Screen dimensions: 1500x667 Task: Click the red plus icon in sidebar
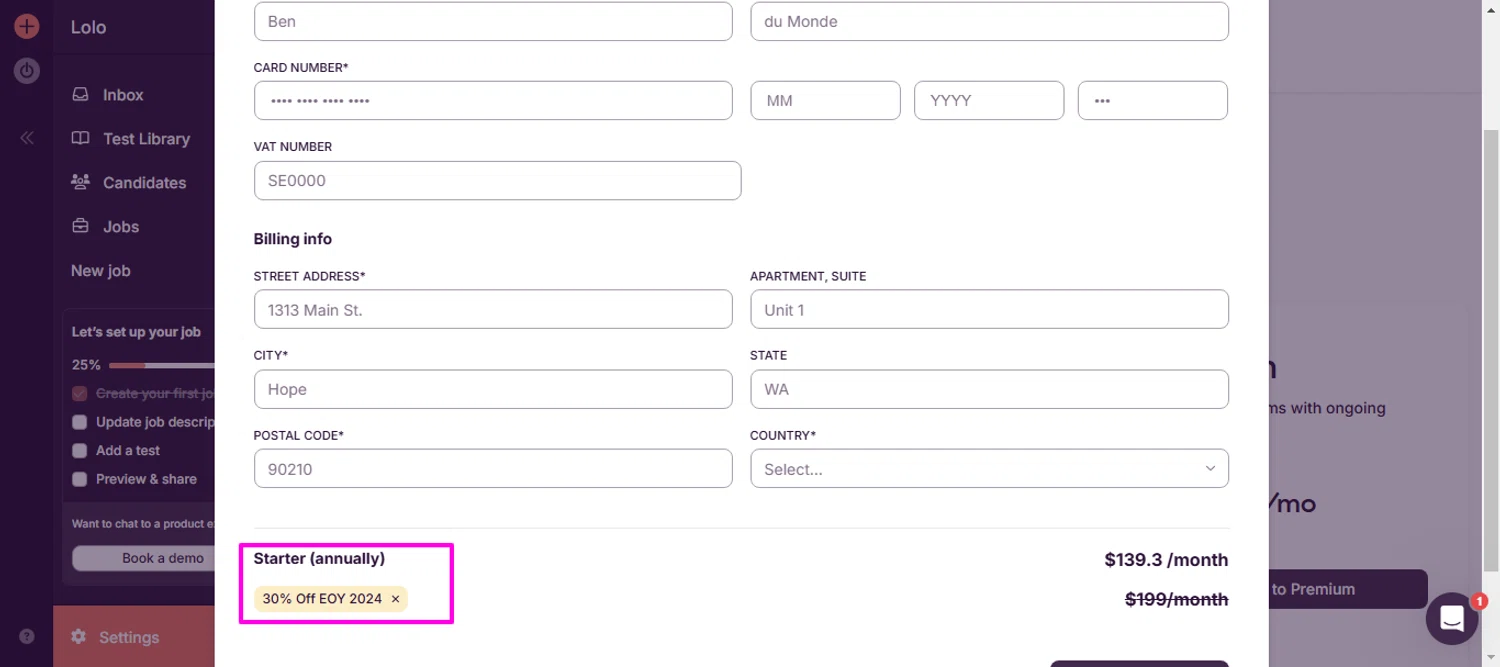click(26, 26)
